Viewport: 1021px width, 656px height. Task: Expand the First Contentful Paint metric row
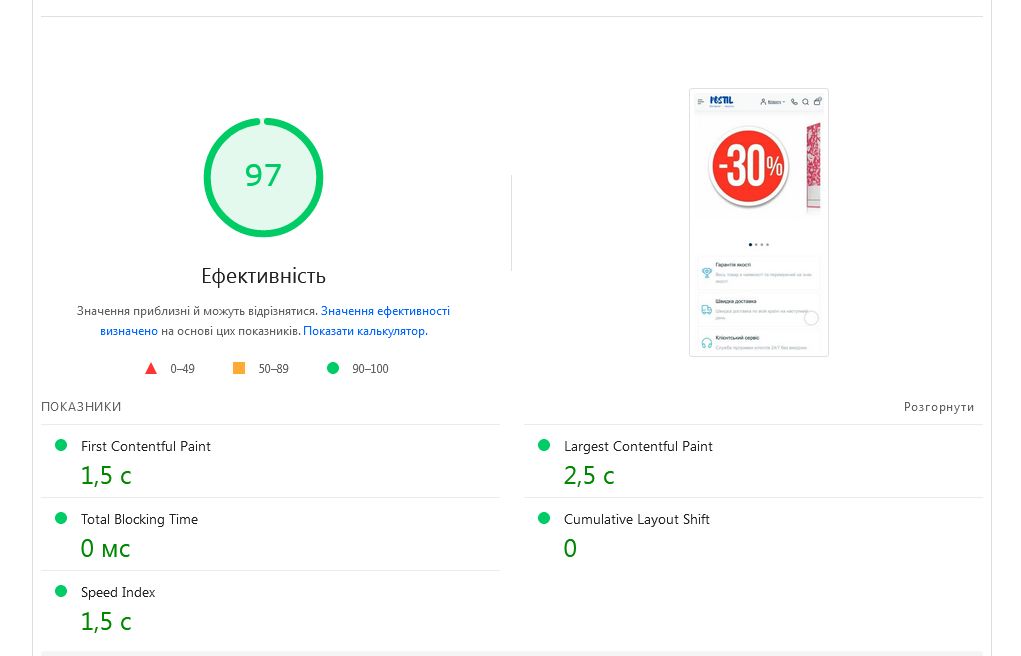tap(146, 446)
